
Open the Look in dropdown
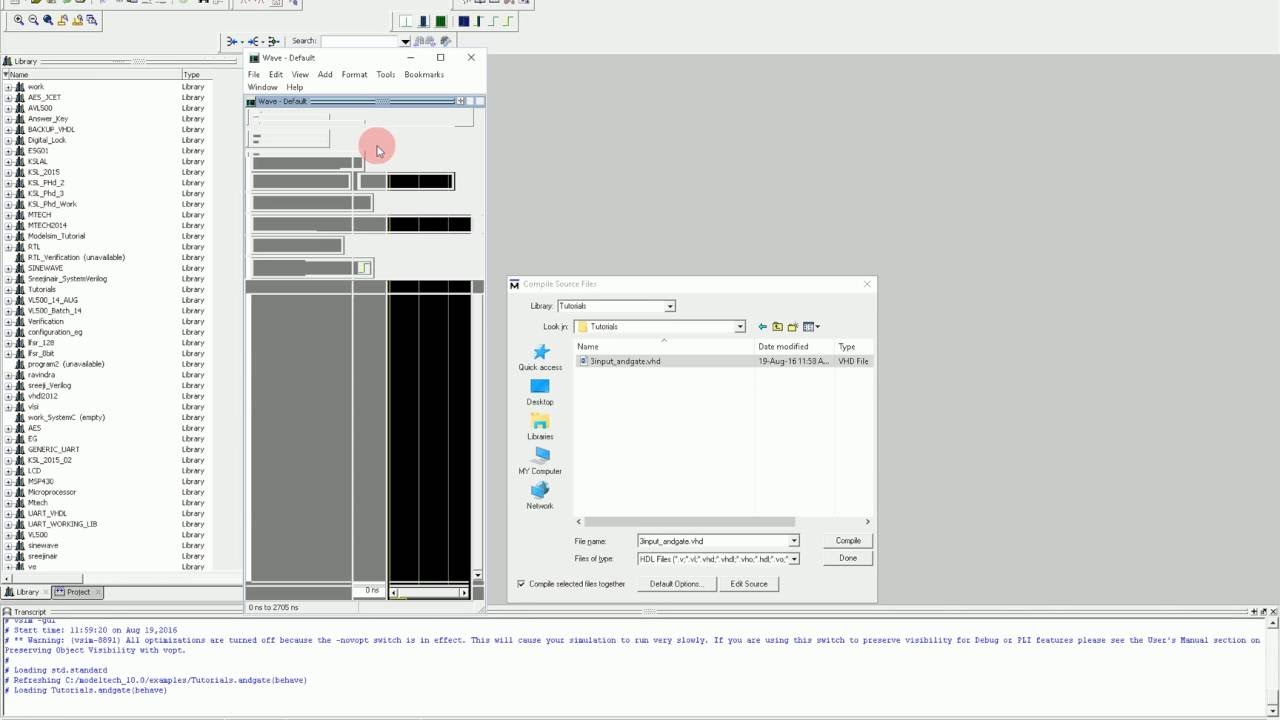[x=740, y=327]
